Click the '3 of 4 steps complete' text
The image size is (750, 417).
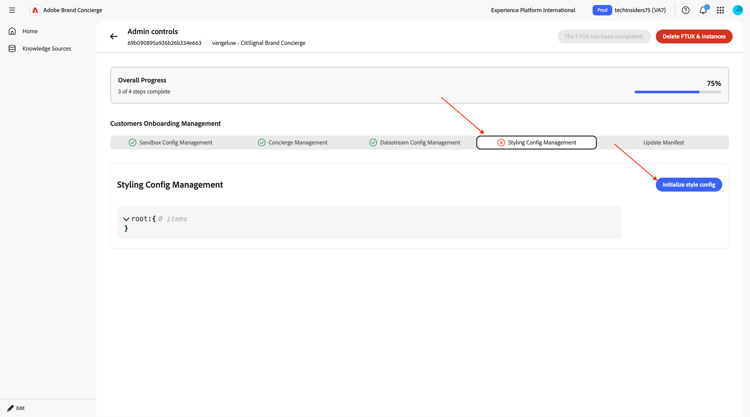(144, 91)
